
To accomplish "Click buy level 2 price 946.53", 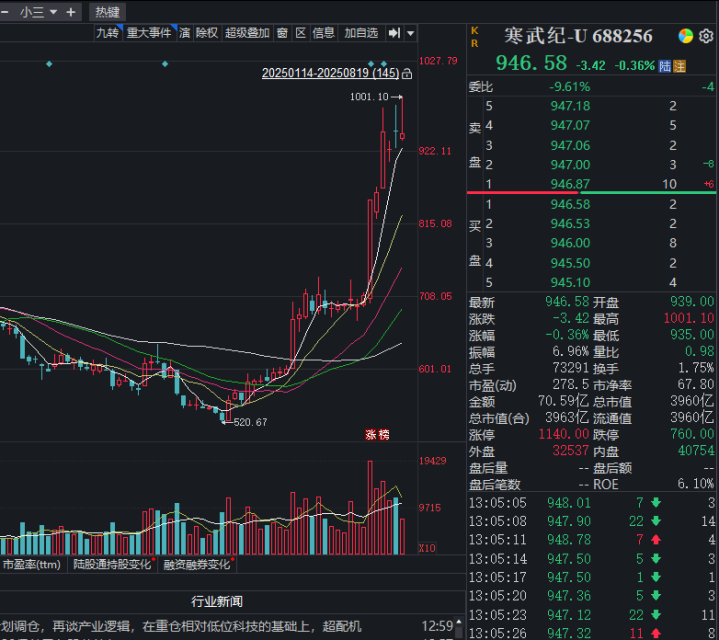I will click(570, 224).
